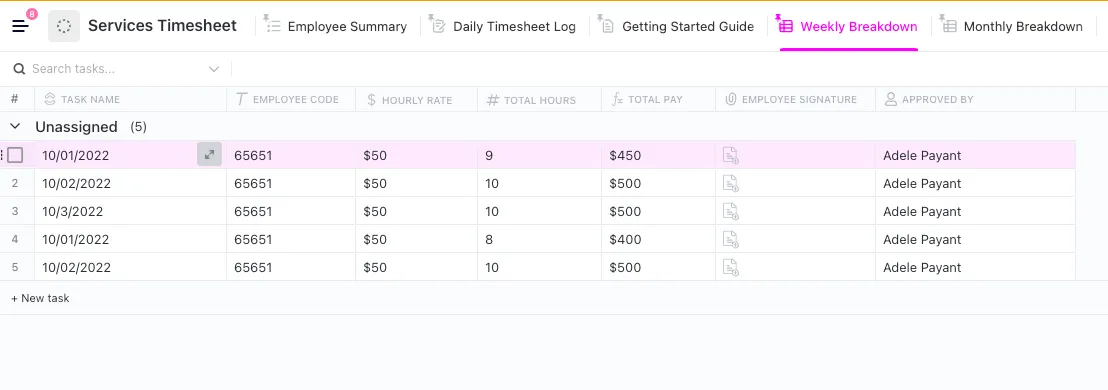Click signature attachment icon in the $450 row
Viewport: 1108px width, 390px height.
tap(731, 155)
